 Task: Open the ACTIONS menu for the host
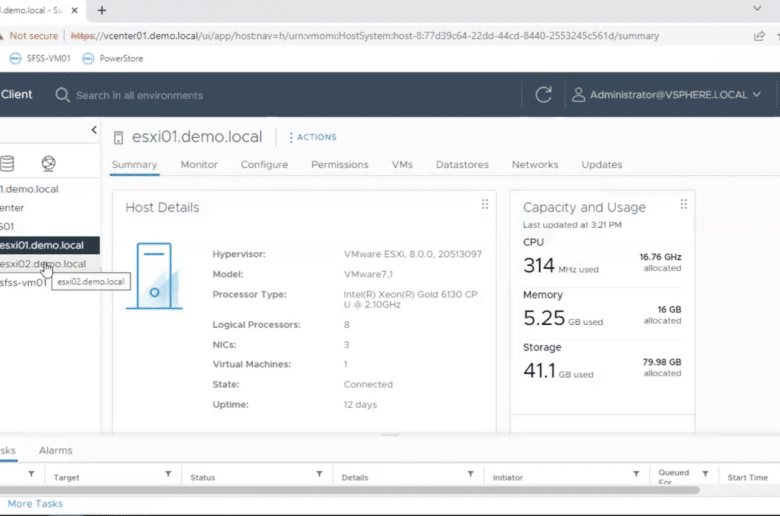pos(313,137)
